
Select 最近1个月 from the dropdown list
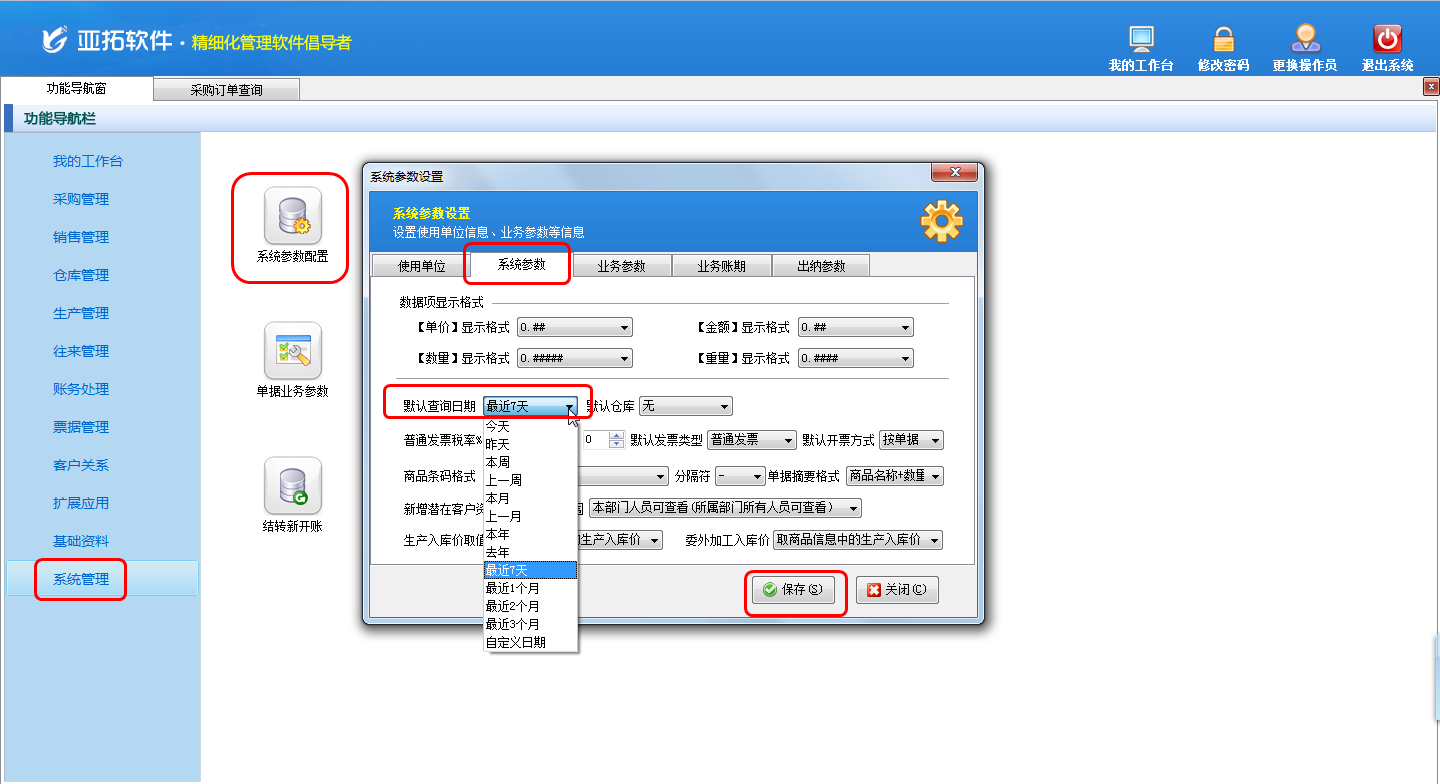tap(512, 588)
